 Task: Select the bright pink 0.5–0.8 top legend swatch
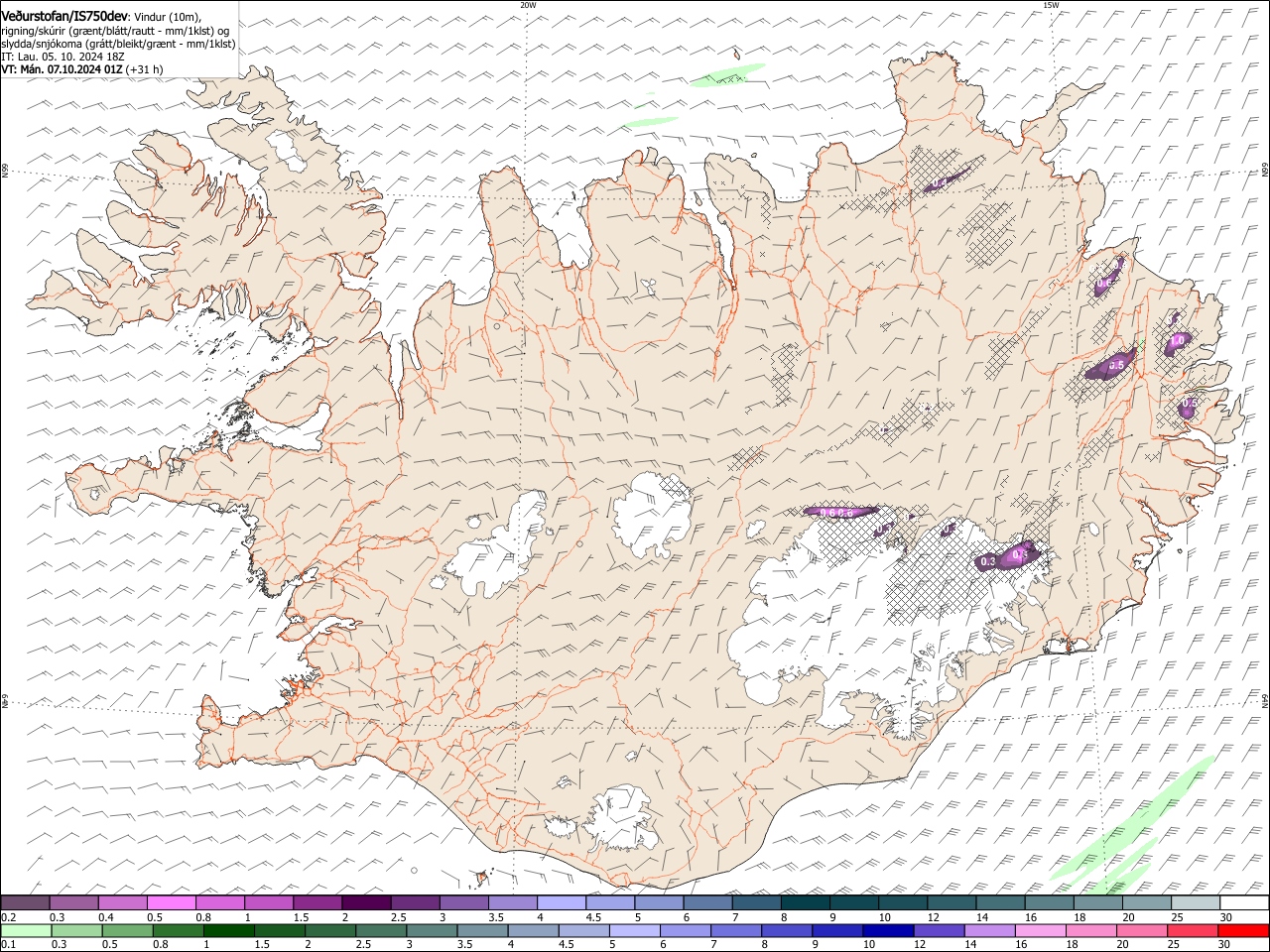pyautogui.click(x=171, y=902)
